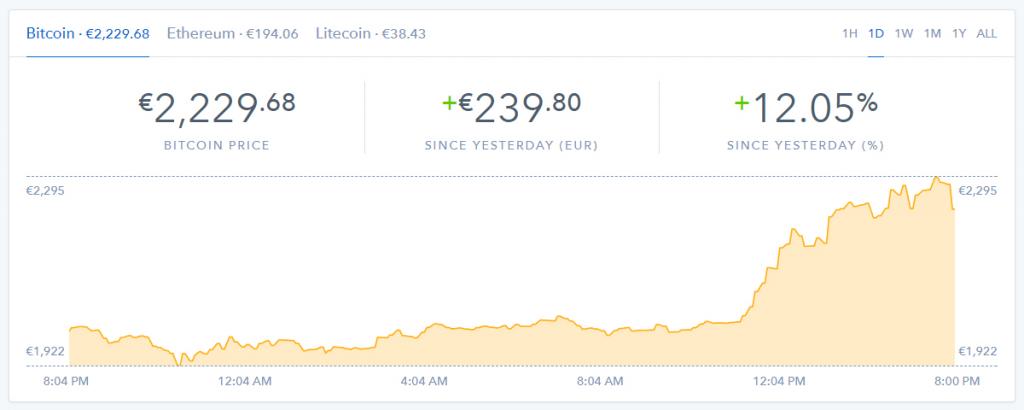Click the chart peak near €2,295
Screen dimensions: 1024x410
click(936, 178)
